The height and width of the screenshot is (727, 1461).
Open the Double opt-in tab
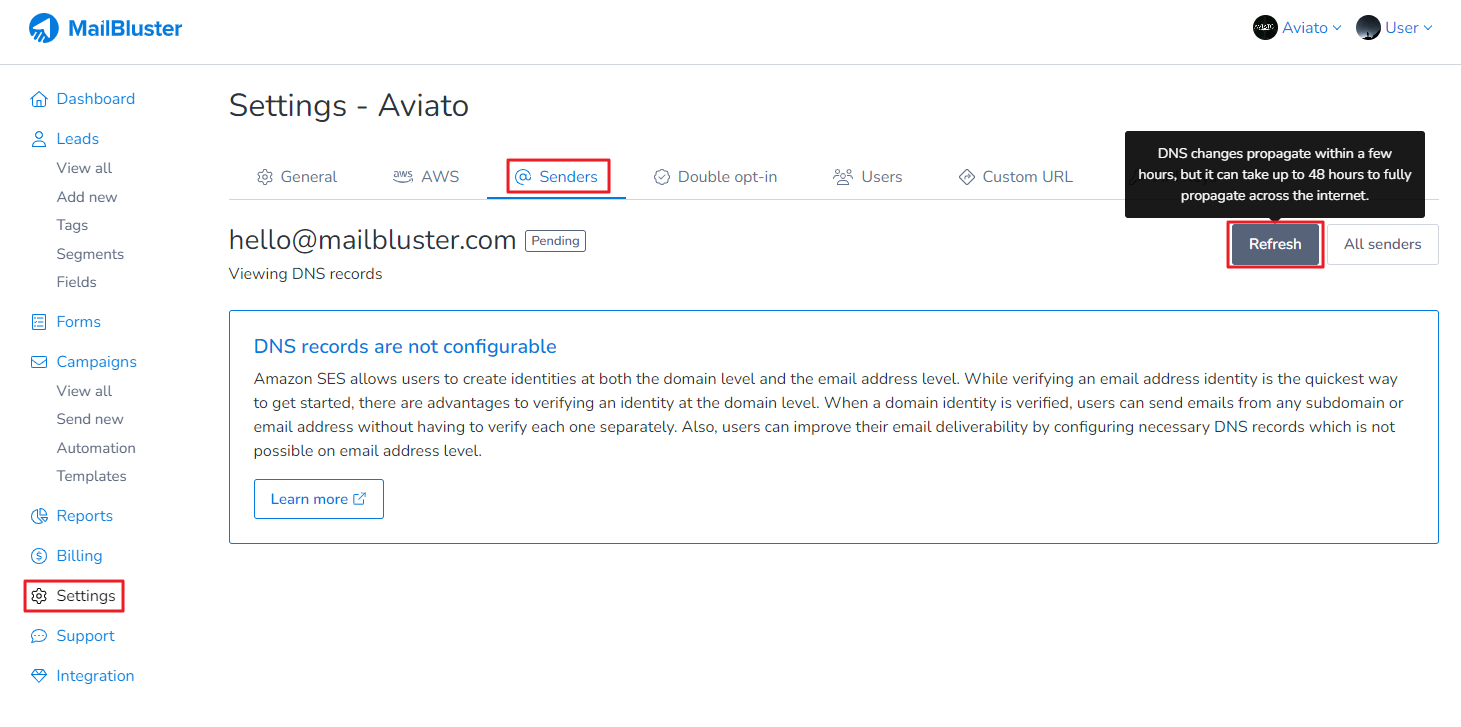[x=715, y=177]
